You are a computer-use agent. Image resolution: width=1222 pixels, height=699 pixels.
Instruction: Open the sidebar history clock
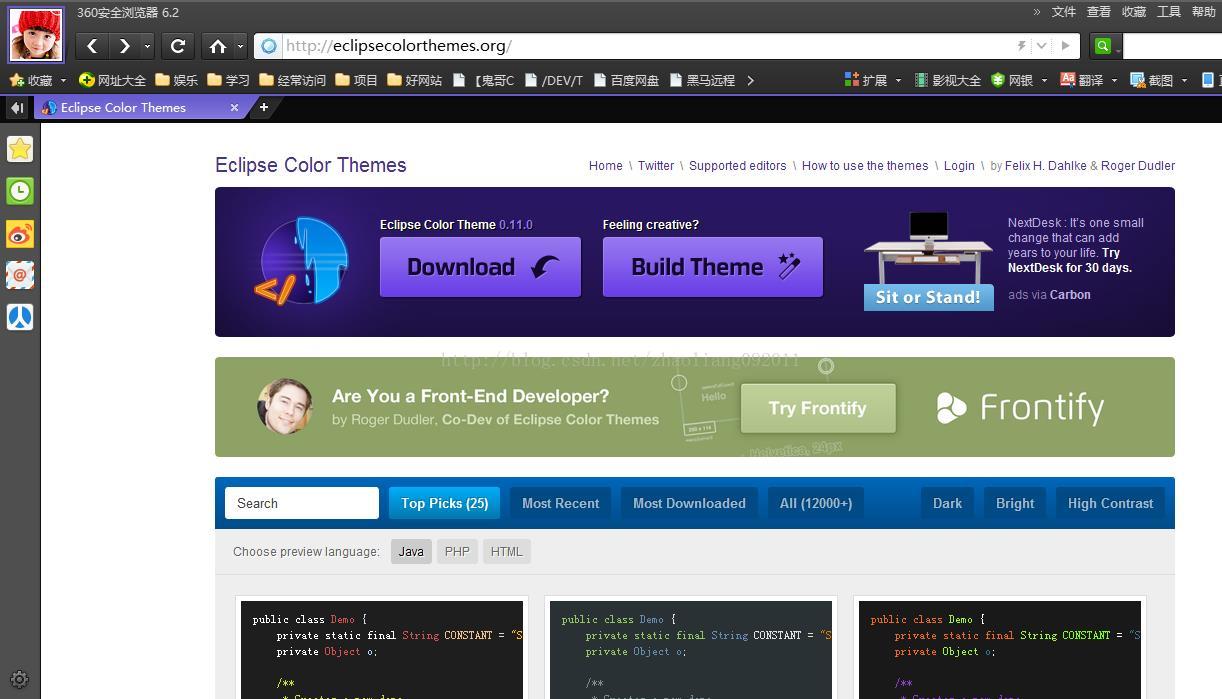click(20, 191)
